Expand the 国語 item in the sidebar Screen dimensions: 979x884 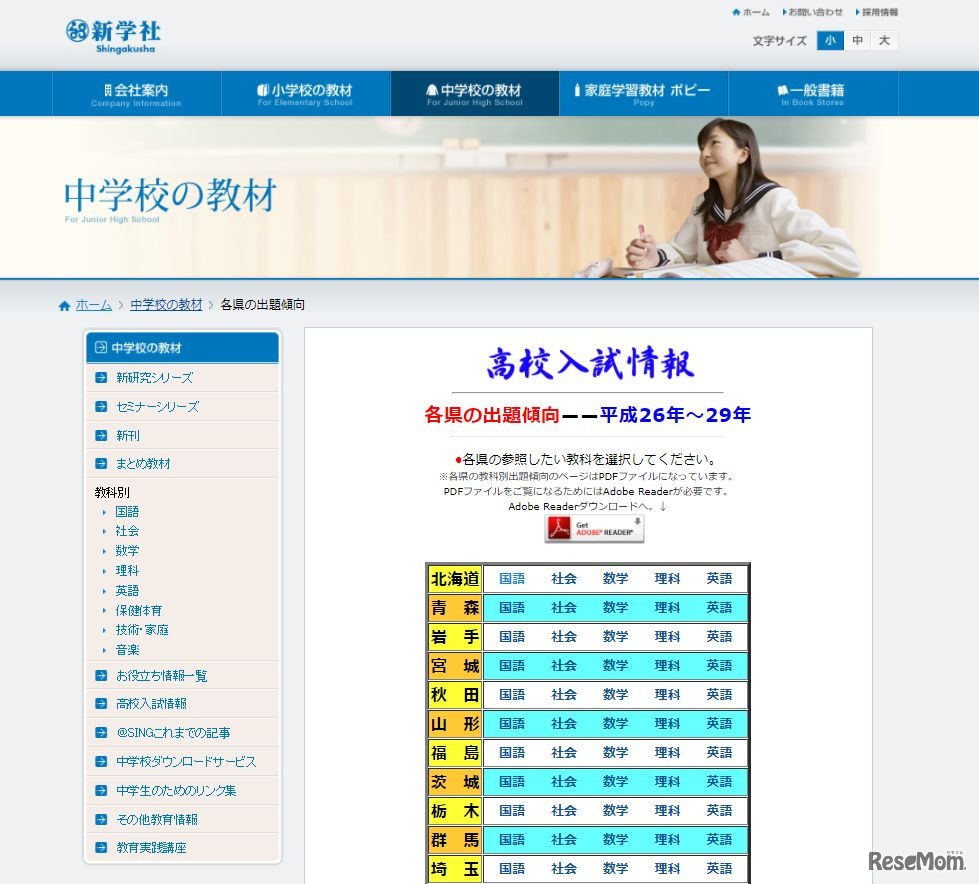click(x=126, y=512)
